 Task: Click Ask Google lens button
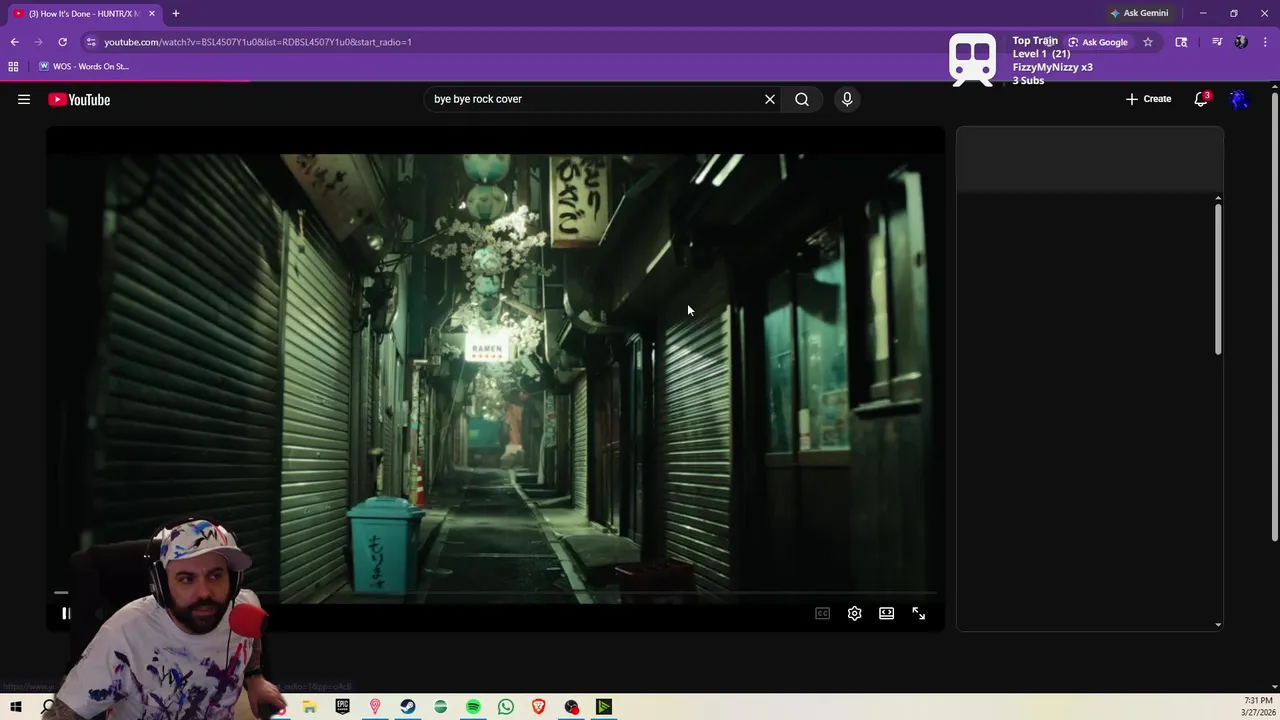[x=1097, y=42]
